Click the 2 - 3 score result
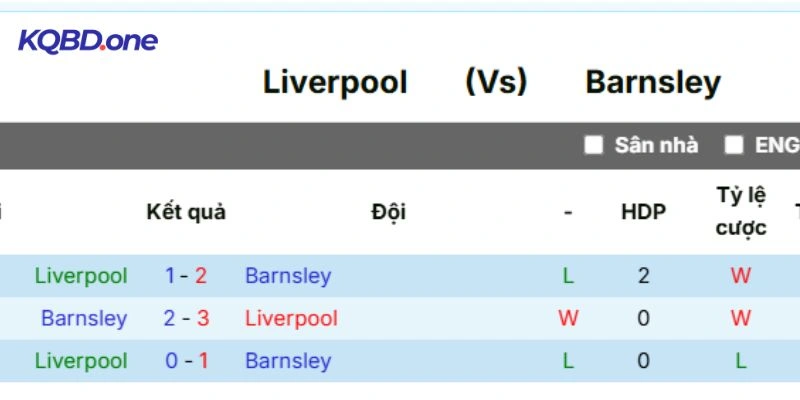The image size is (800, 400). pos(186,319)
